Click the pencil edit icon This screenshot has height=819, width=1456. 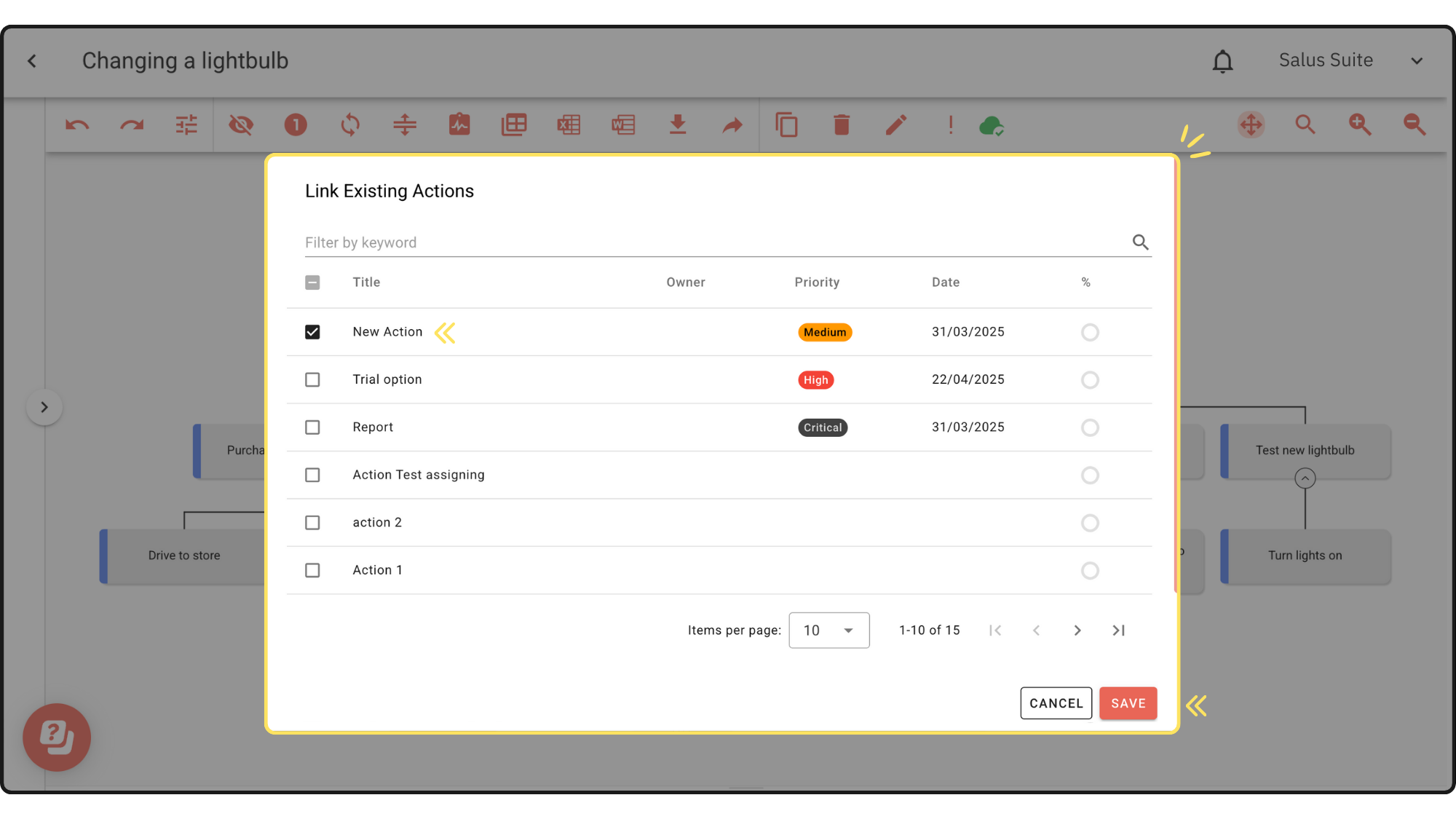(896, 125)
